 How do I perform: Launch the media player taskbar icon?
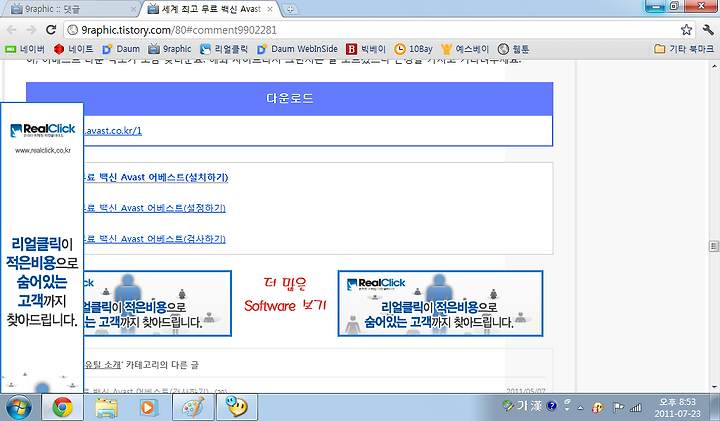tap(149, 407)
